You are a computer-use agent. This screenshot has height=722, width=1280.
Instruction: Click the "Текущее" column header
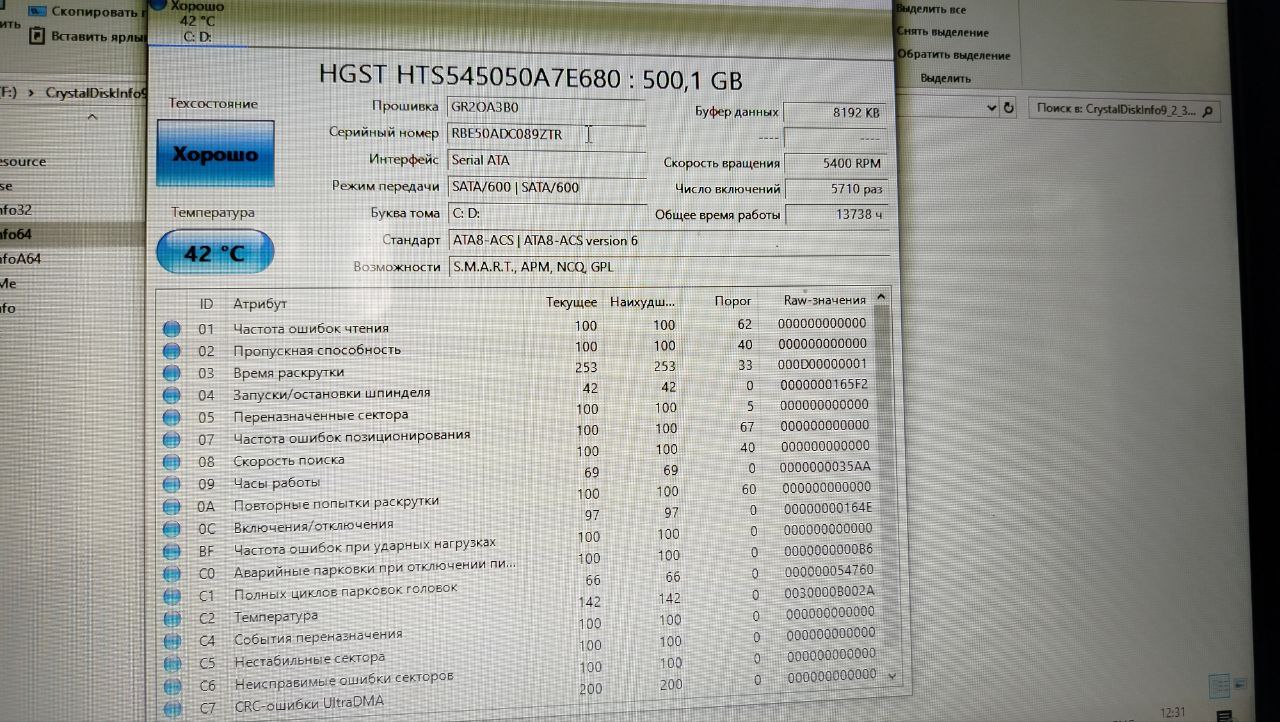coord(571,302)
